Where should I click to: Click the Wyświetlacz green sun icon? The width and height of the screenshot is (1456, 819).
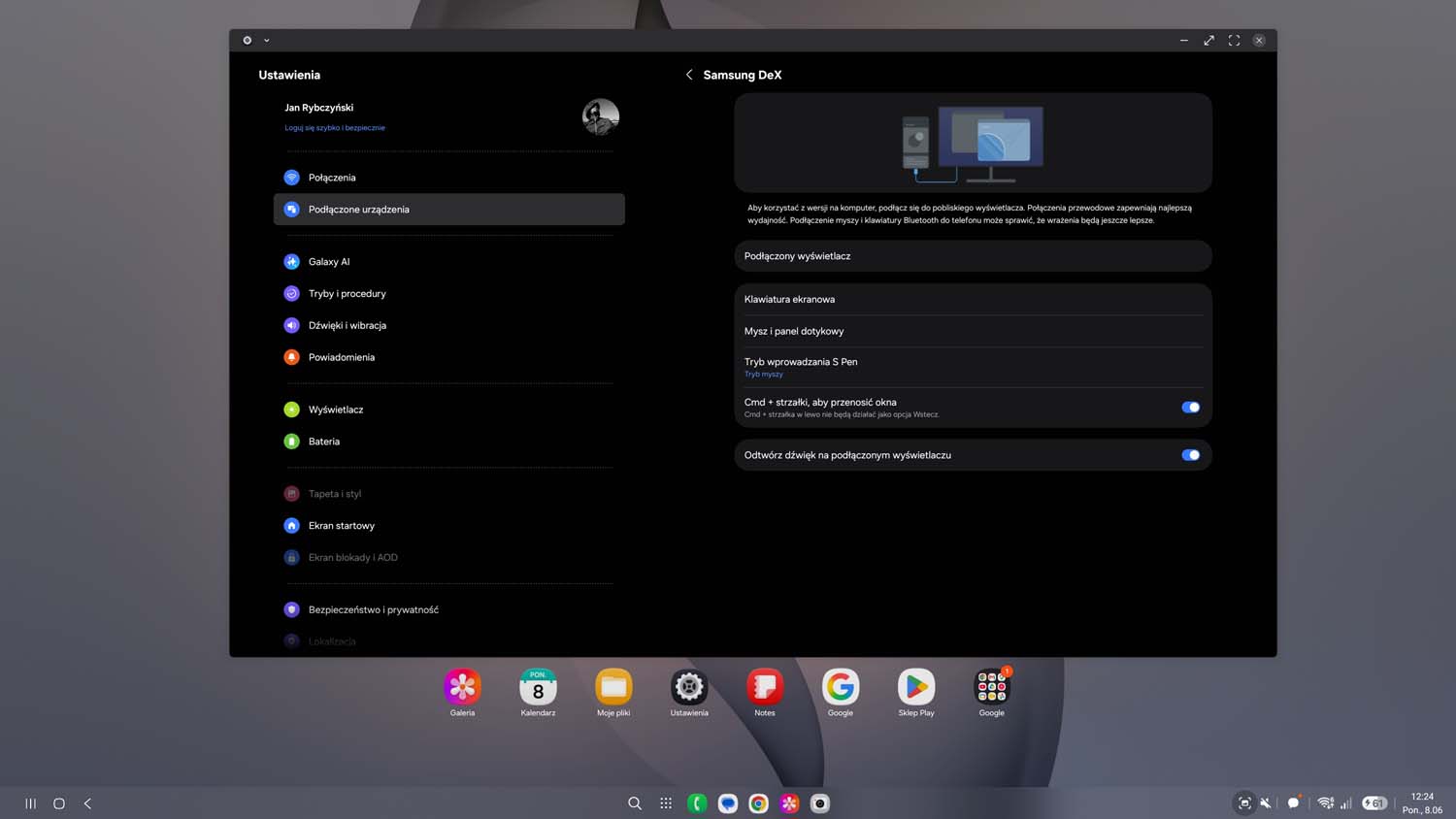tap(291, 410)
